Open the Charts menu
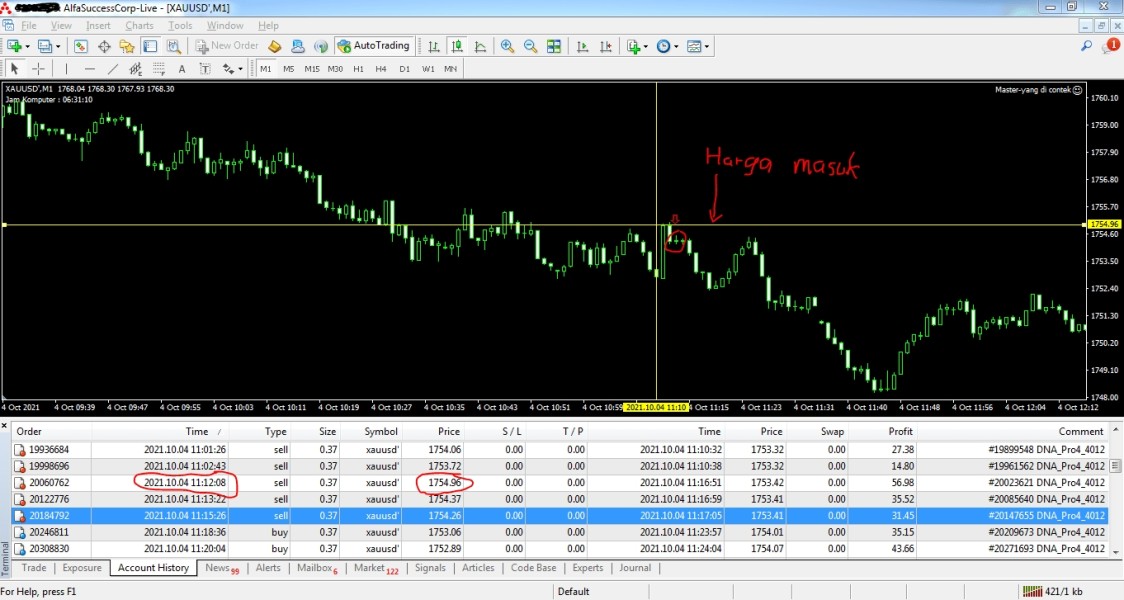This screenshot has width=1124, height=600. [139, 25]
